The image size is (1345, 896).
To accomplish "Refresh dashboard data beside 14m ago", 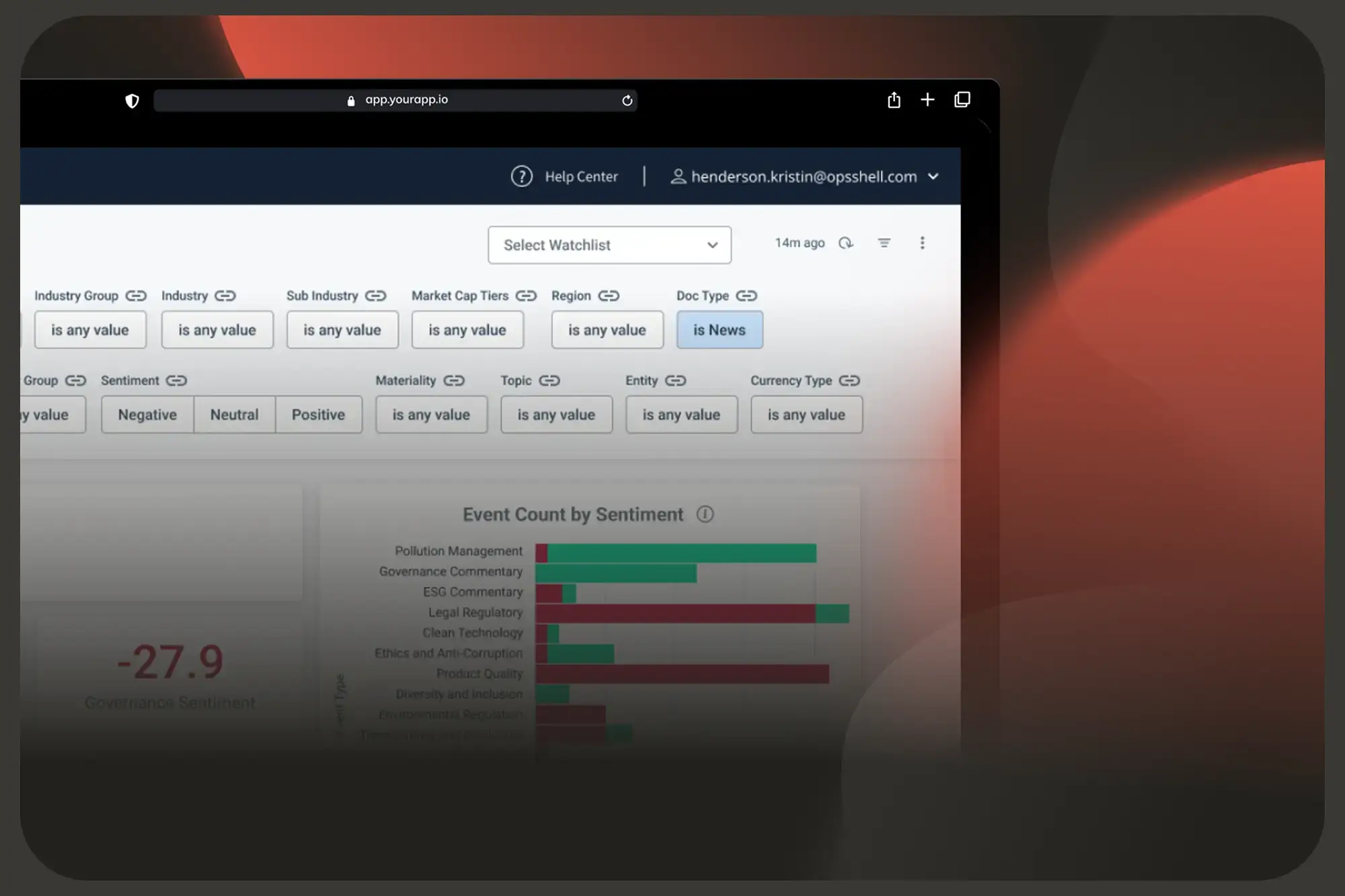I will click(846, 243).
